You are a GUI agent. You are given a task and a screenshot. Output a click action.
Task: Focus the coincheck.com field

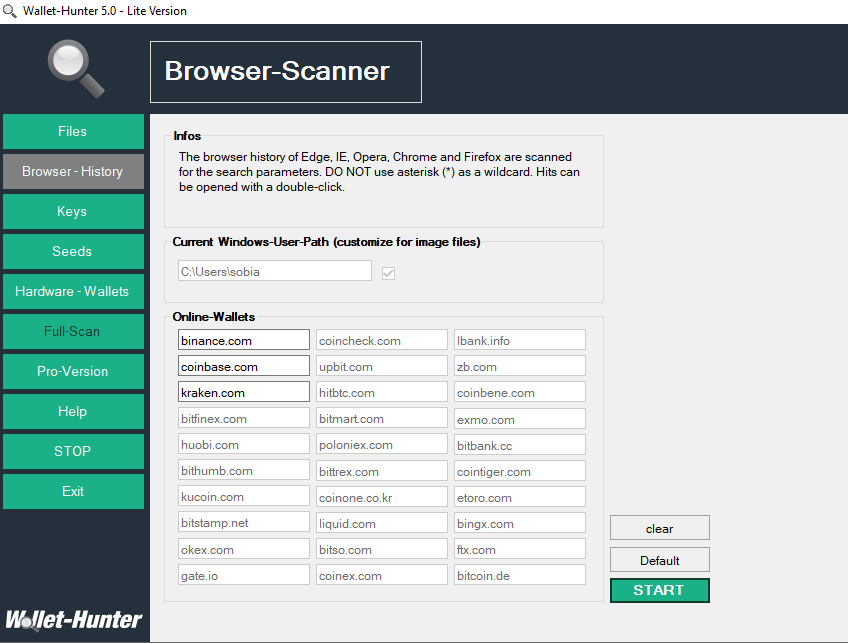(382, 340)
